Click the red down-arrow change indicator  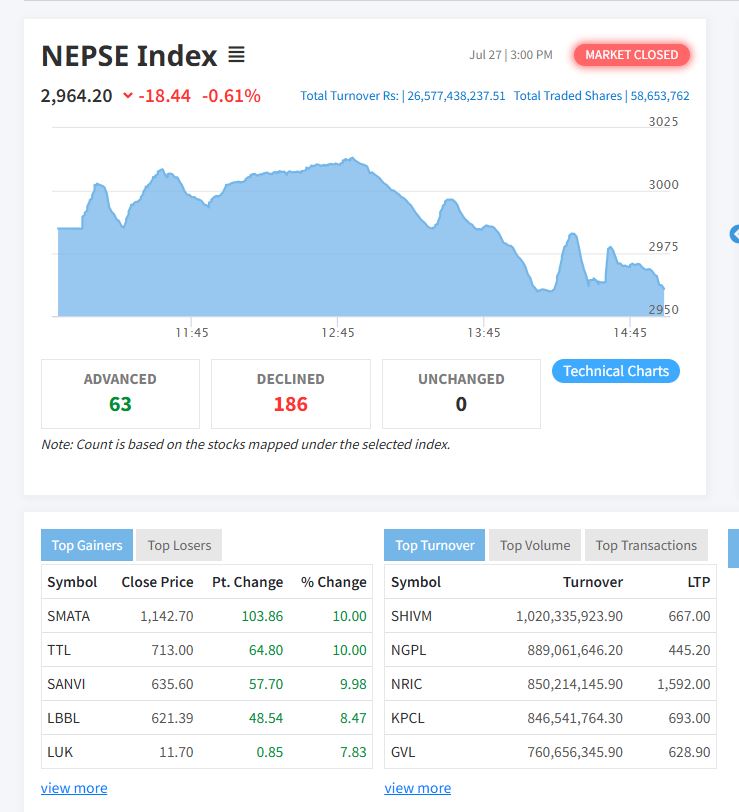coord(128,96)
